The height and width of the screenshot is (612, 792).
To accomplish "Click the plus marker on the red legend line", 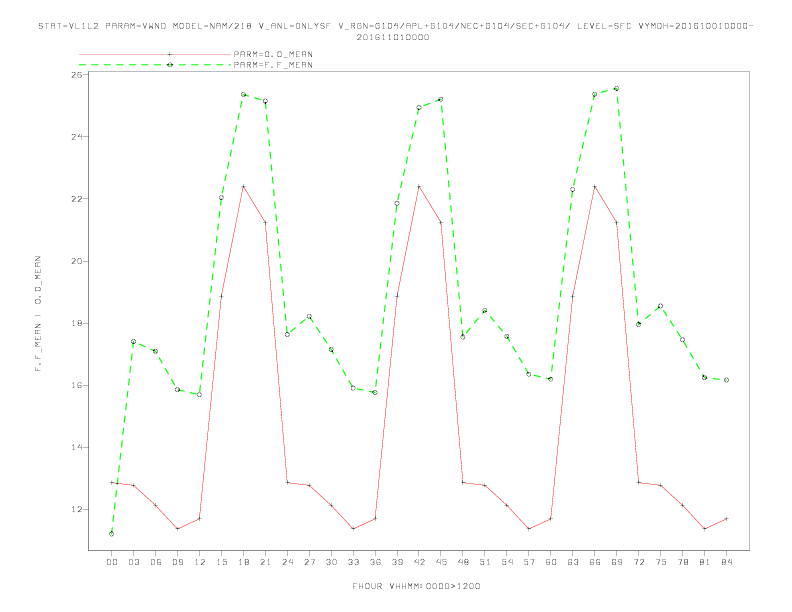I will click(170, 54).
